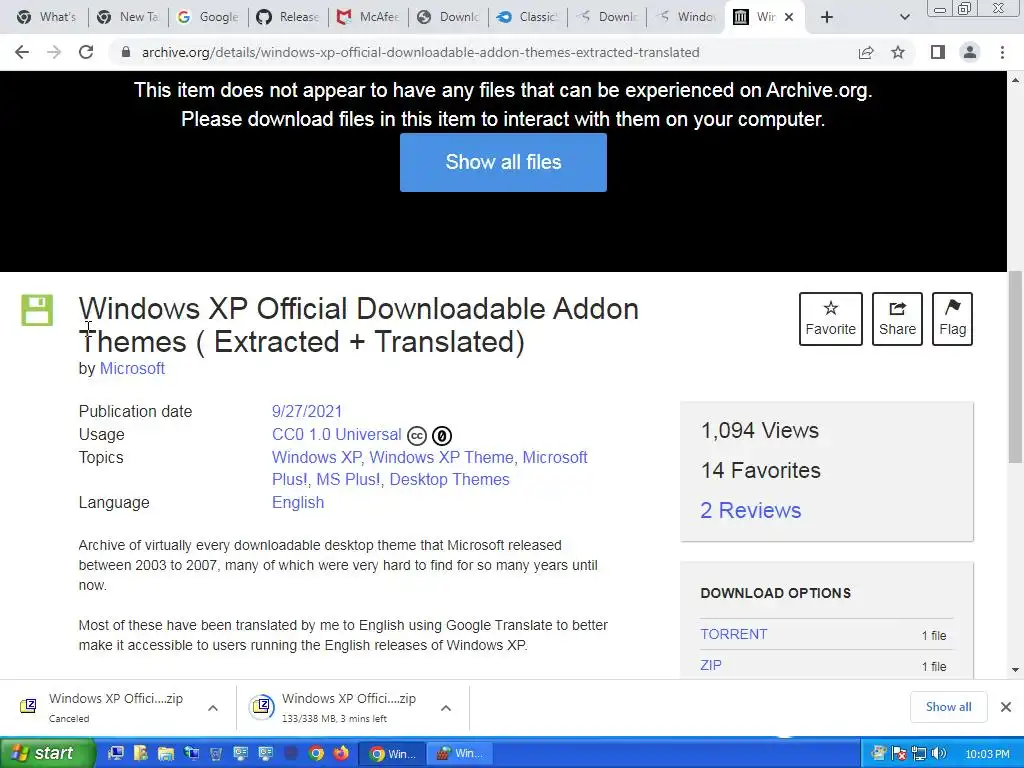Expand options for the in-progress zip download

(x=446, y=707)
